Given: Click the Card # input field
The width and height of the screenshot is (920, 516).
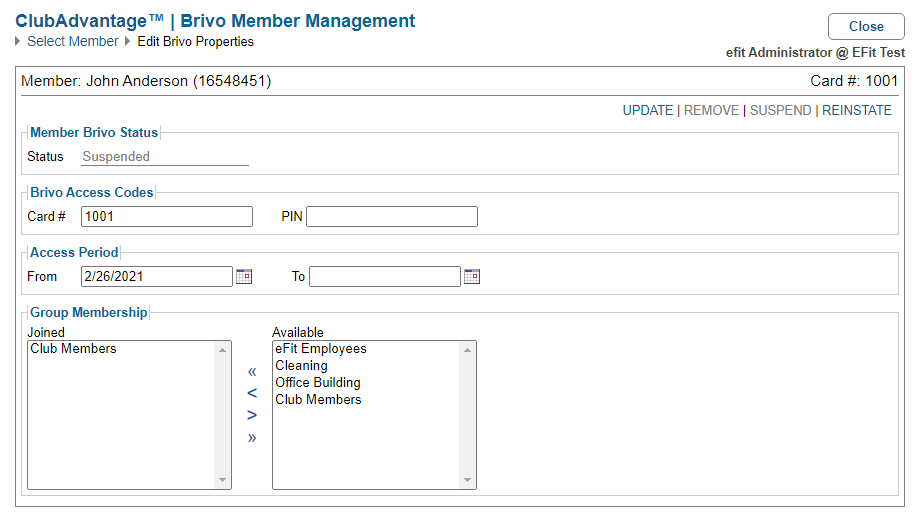Looking at the screenshot, I should click(x=167, y=217).
